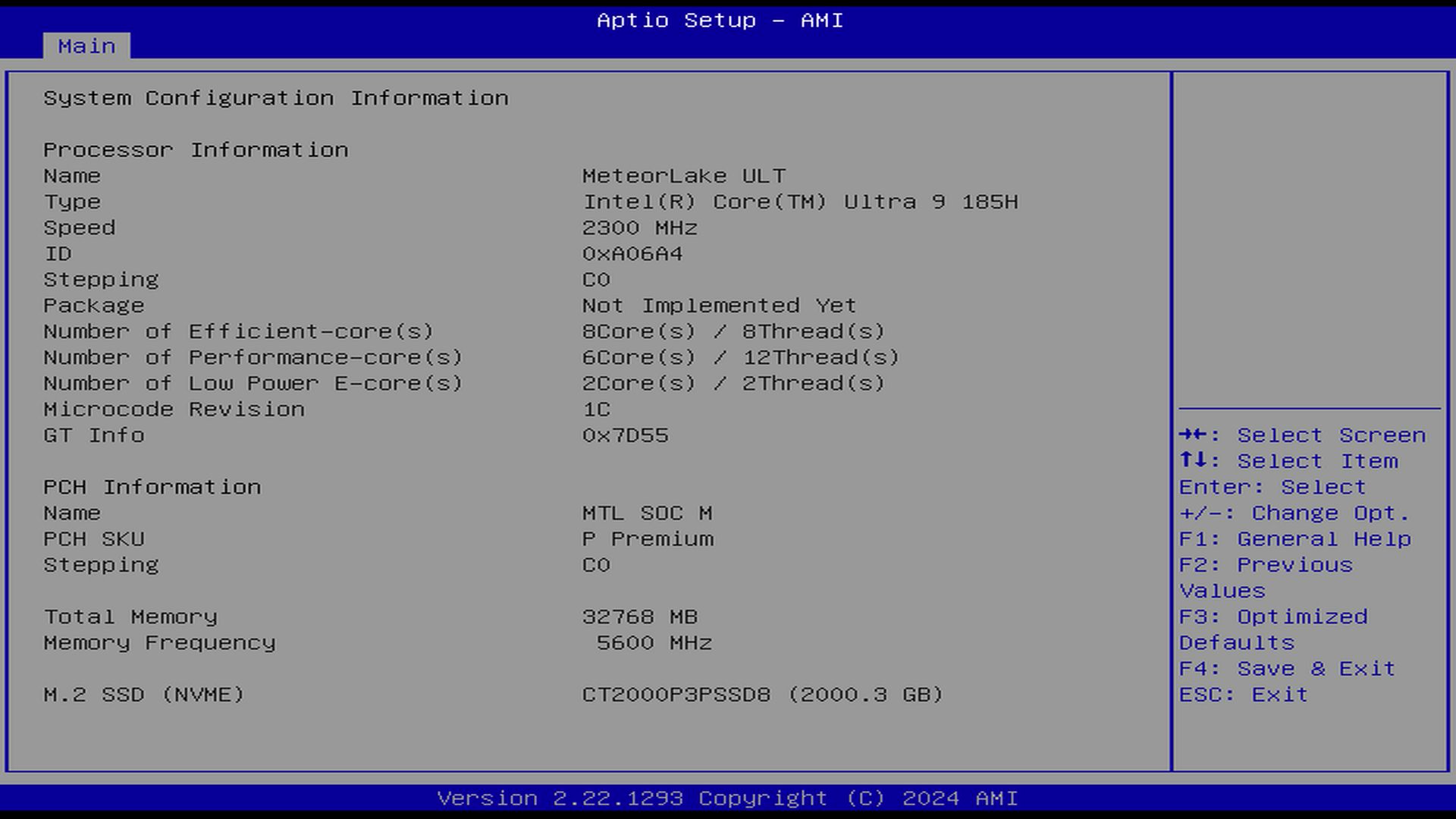The image size is (1456, 819).
Task: Select the 5600 MHz memory frequency value
Action: point(654,643)
